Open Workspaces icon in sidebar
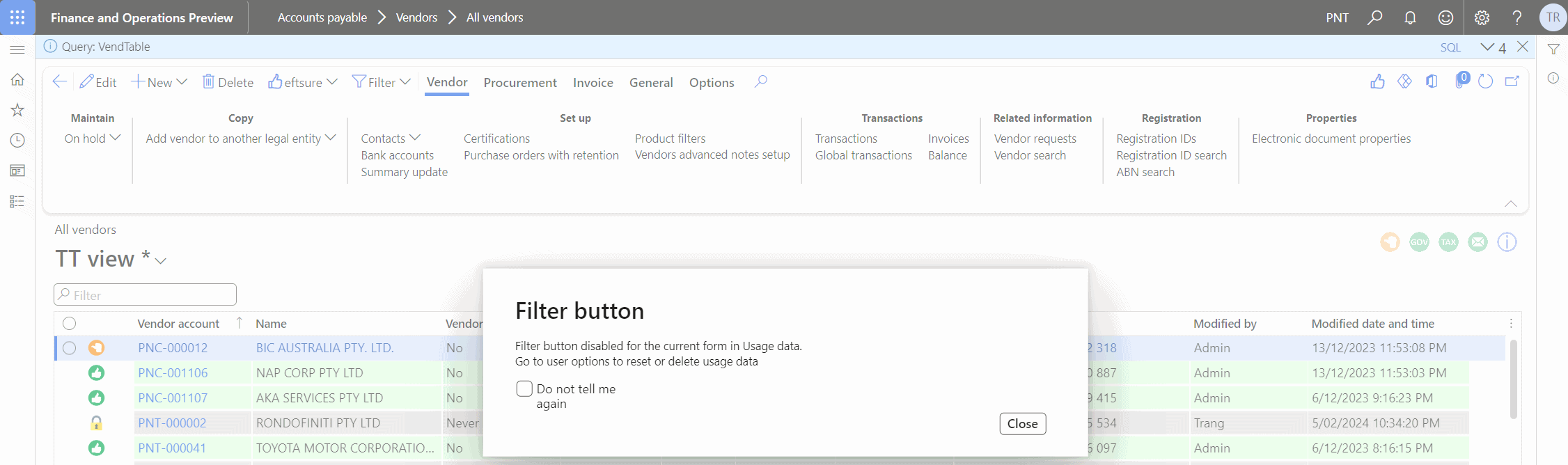 [17, 171]
